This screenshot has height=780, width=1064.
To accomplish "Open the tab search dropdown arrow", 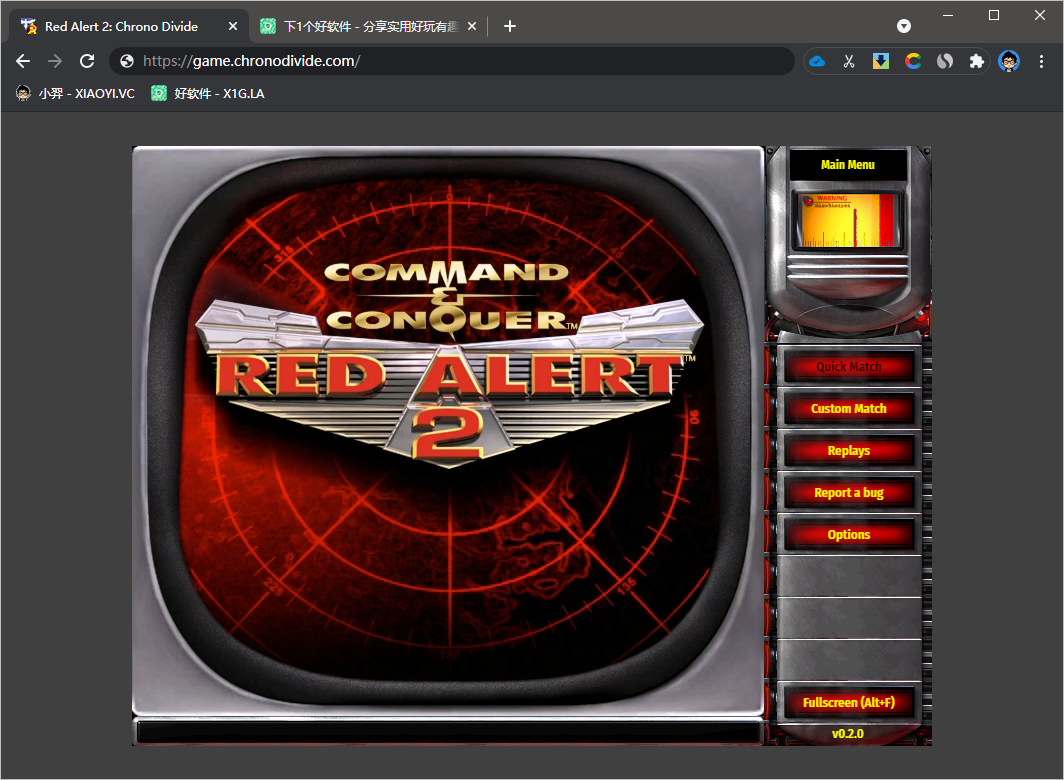I will tap(904, 26).
